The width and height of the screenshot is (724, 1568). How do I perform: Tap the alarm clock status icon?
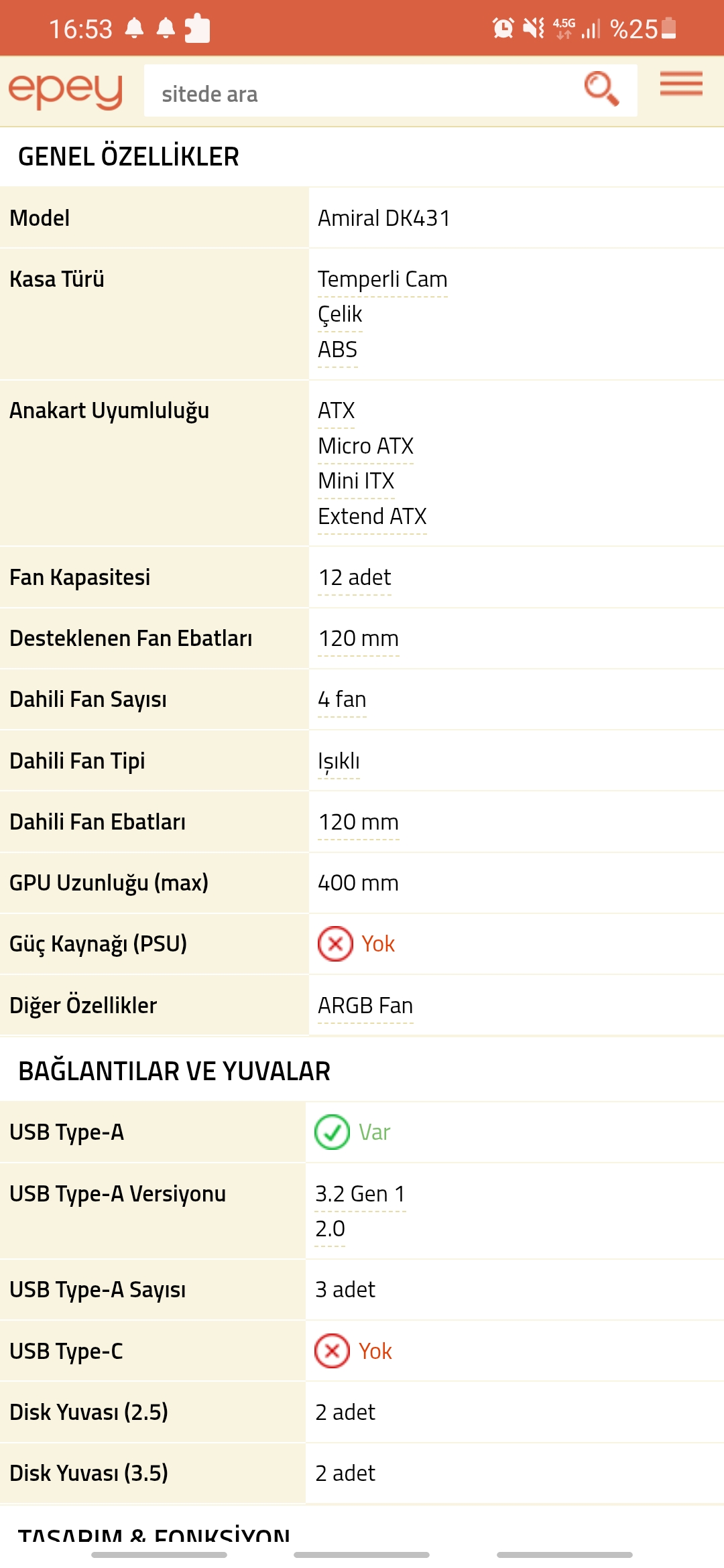(503, 28)
